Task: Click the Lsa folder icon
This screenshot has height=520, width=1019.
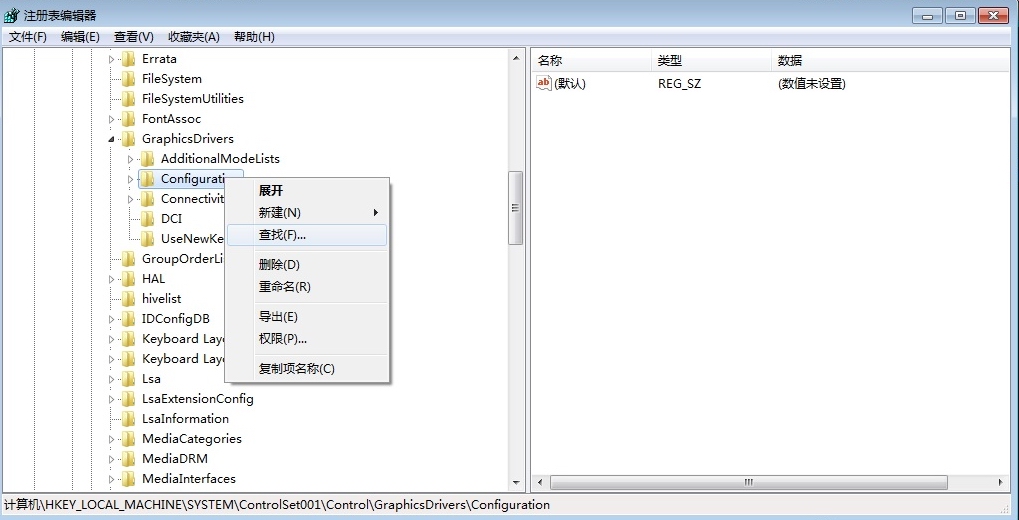Action: pyautogui.click(x=128, y=379)
